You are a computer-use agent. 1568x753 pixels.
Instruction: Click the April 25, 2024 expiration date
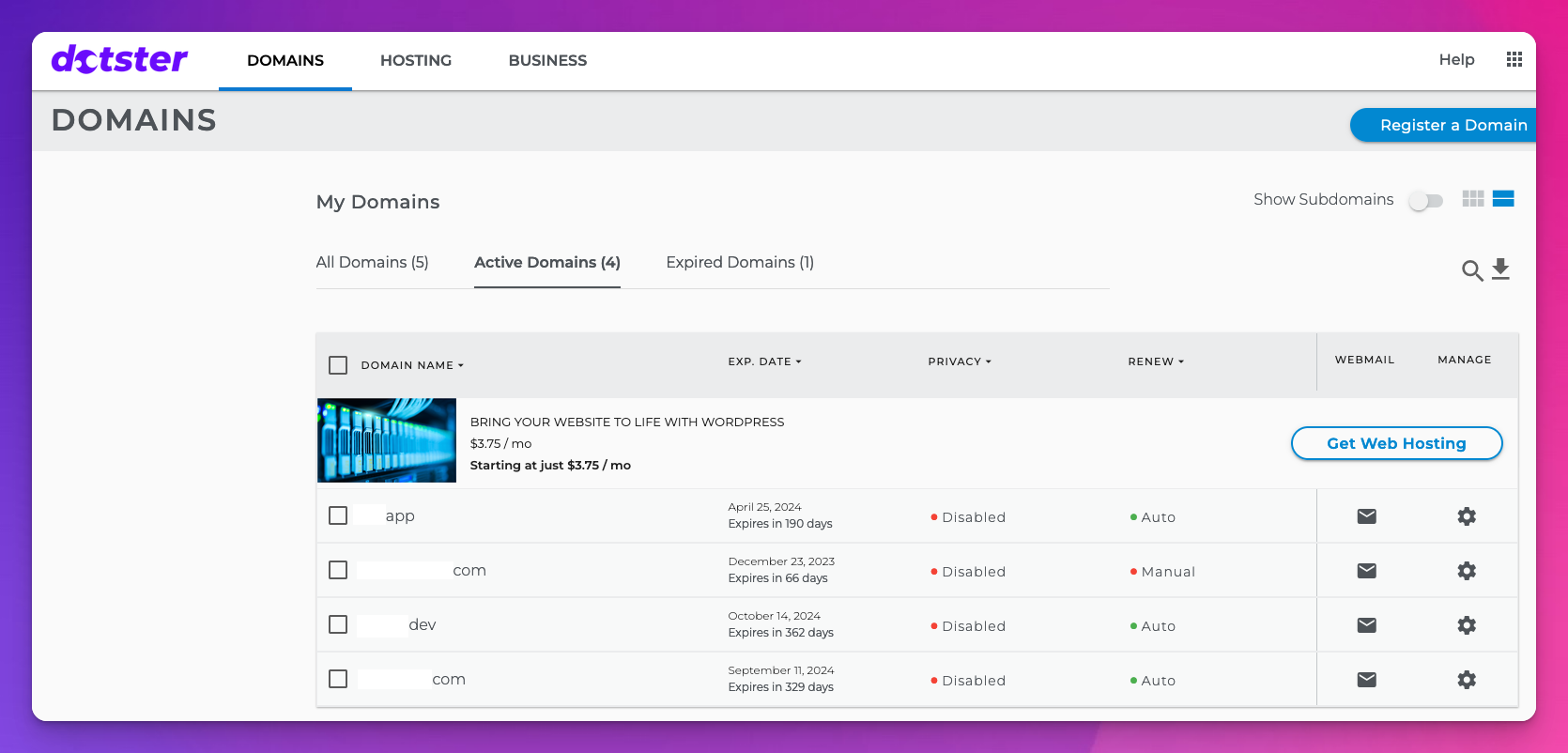pos(764,507)
